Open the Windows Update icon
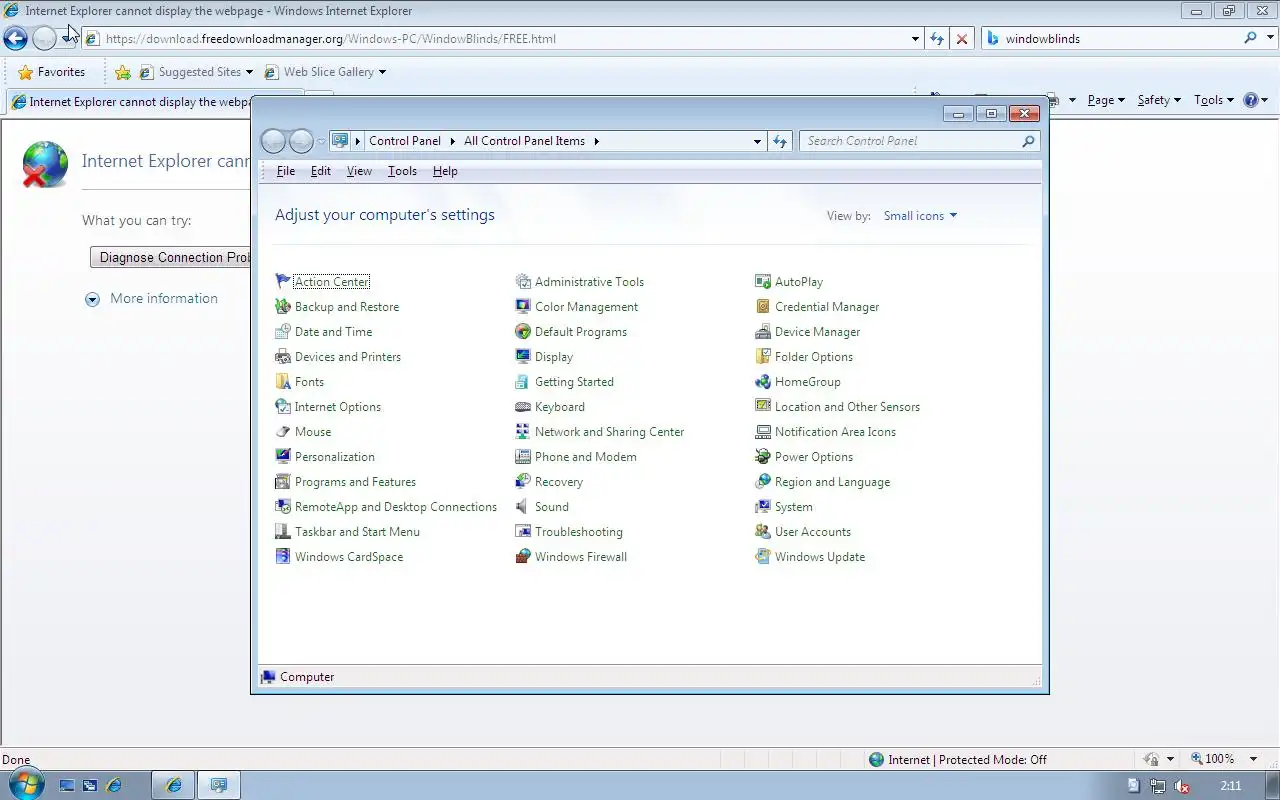The height and width of the screenshot is (800, 1280). point(763,557)
